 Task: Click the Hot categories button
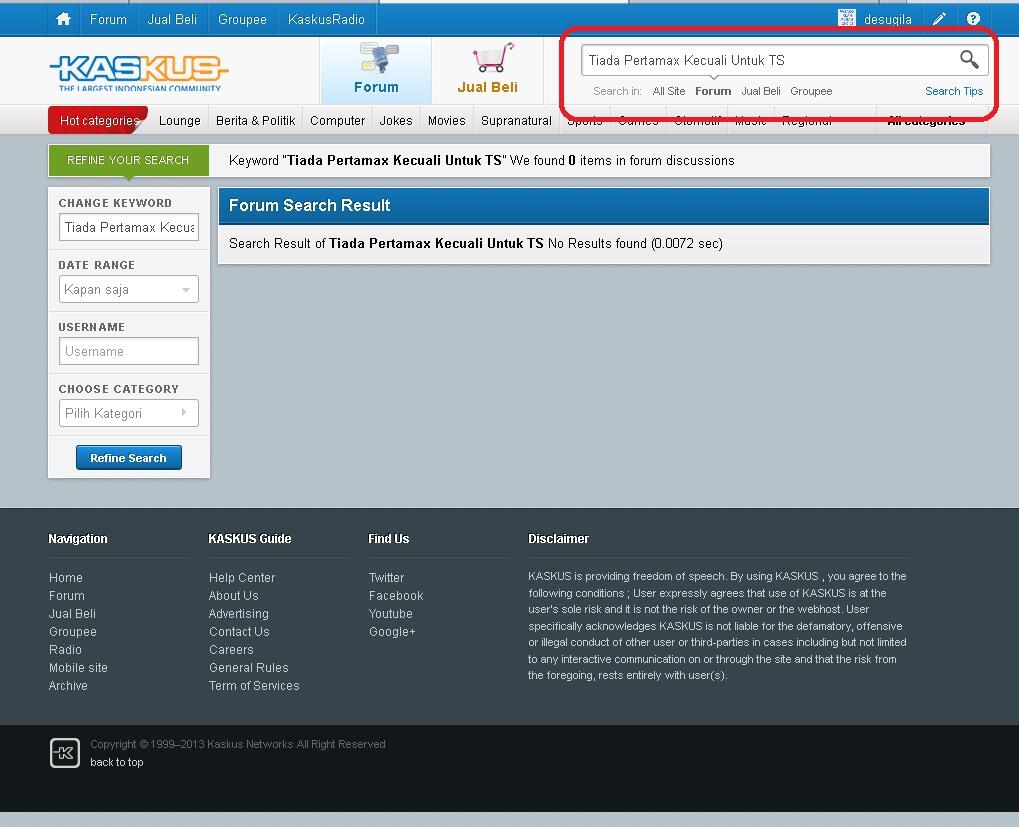[x=98, y=120]
